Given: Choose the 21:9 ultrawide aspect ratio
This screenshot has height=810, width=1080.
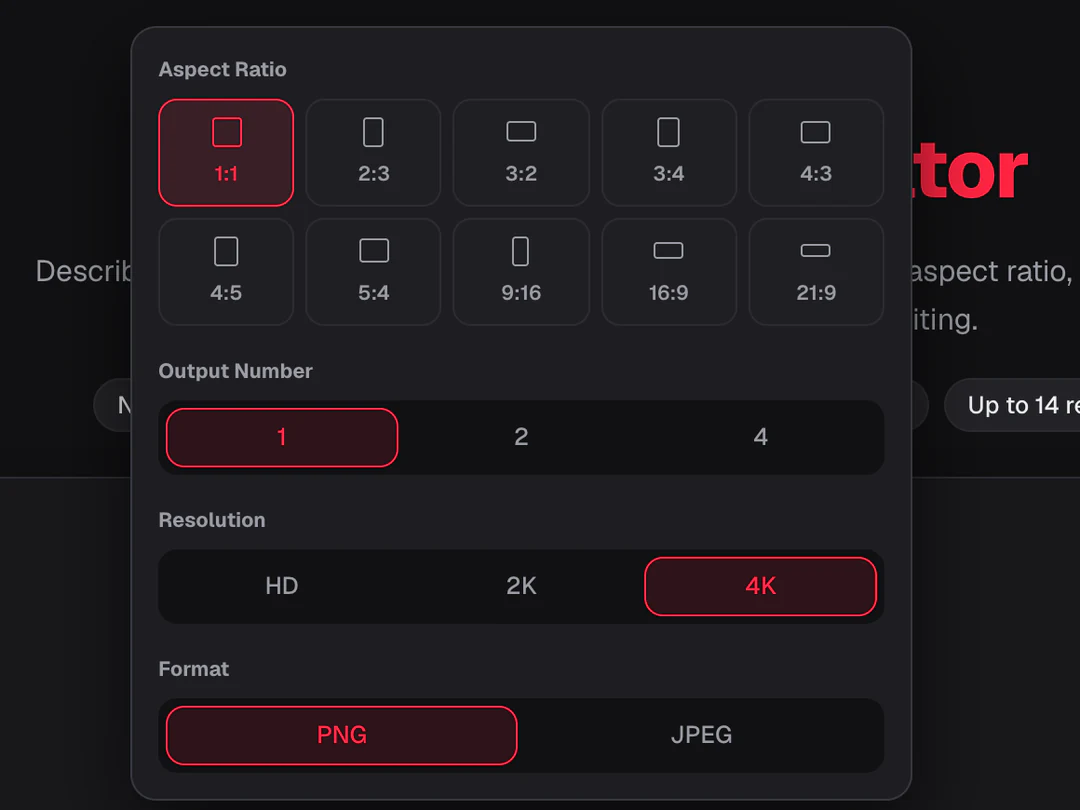Looking at the screenshot, I should point(816,271).
